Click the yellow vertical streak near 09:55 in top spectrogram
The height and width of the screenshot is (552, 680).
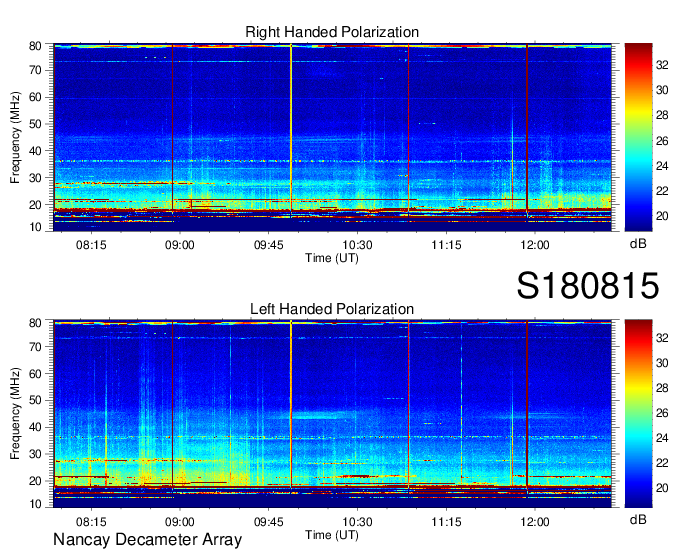291,128
